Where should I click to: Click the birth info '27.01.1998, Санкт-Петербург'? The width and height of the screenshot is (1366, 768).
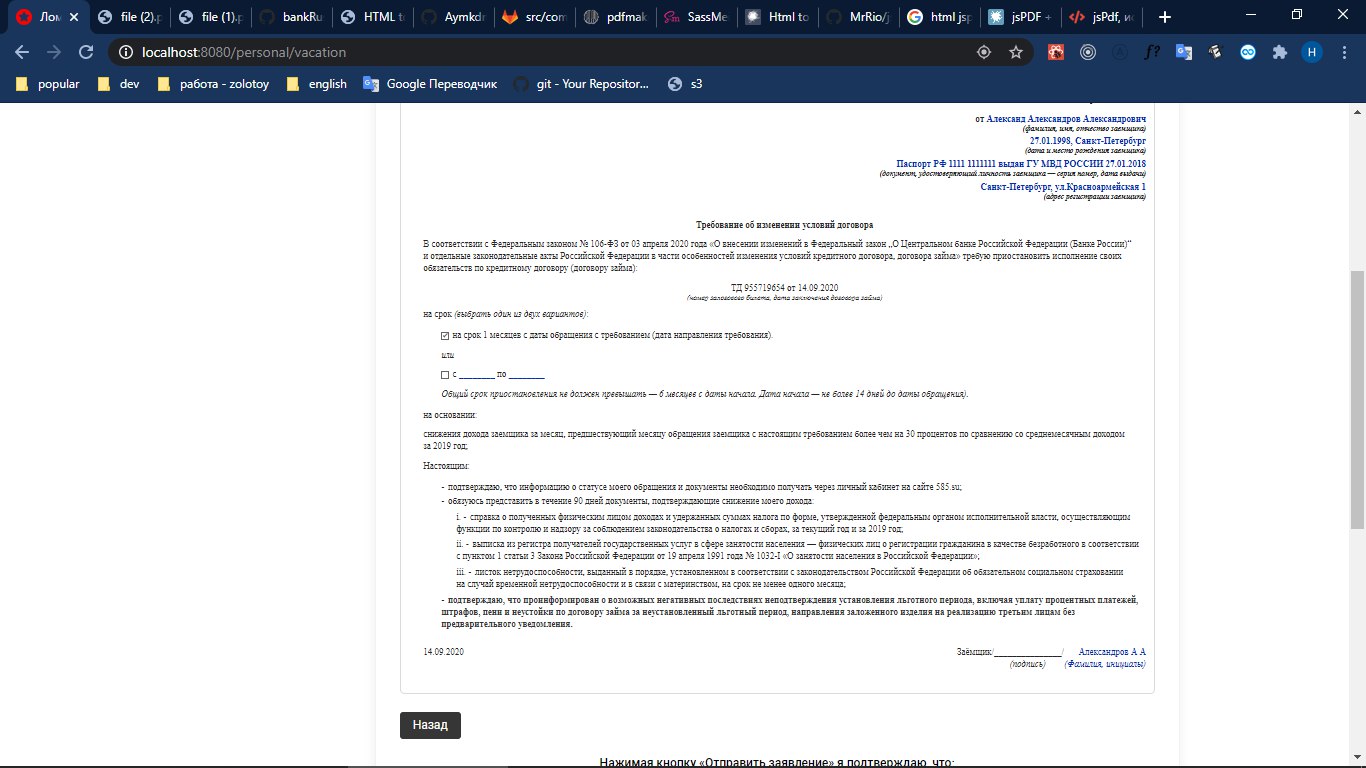(x=1088, y=141)
